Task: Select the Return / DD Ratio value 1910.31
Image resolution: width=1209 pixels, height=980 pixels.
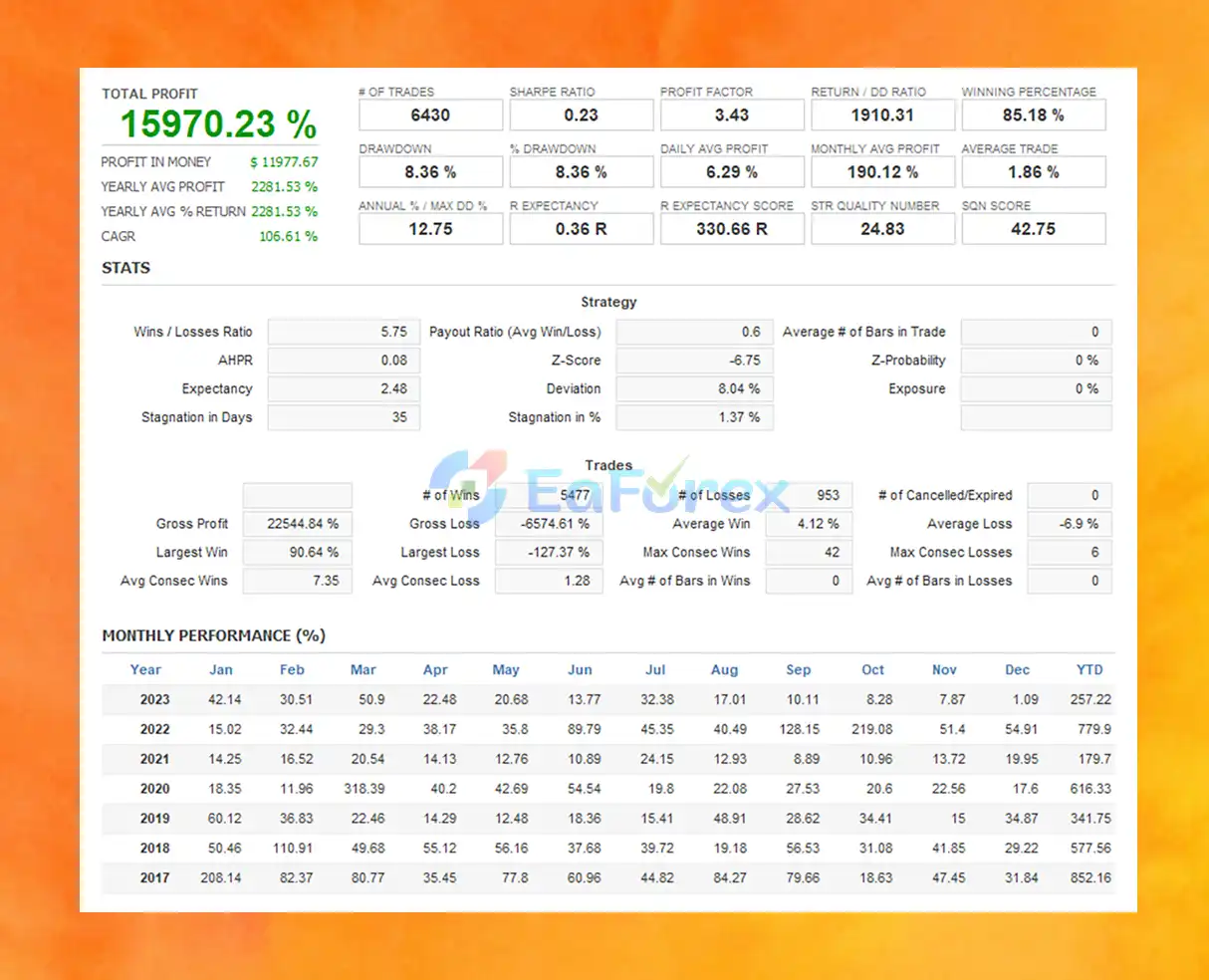Action: pos(882,115)
